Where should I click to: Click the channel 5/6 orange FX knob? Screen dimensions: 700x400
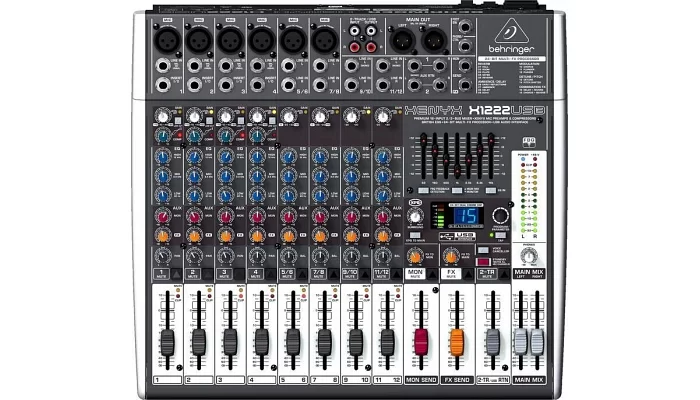[289, 235]
